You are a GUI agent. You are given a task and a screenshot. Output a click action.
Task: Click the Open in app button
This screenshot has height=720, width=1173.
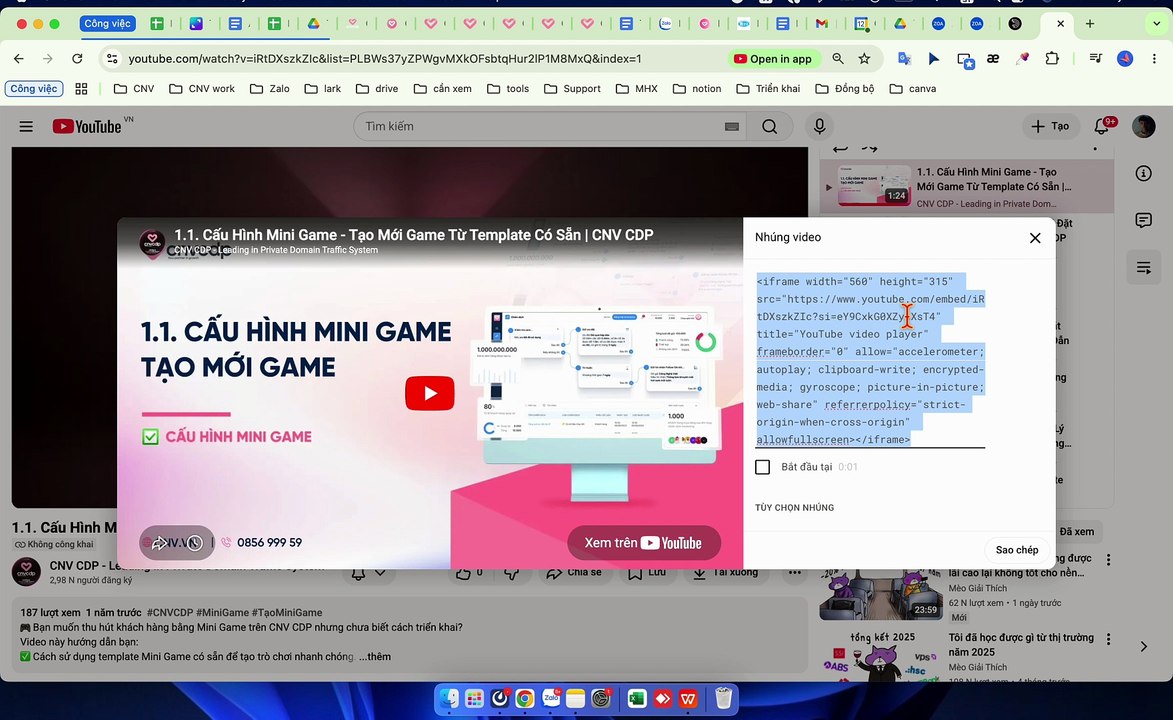(x=774, y=58)
